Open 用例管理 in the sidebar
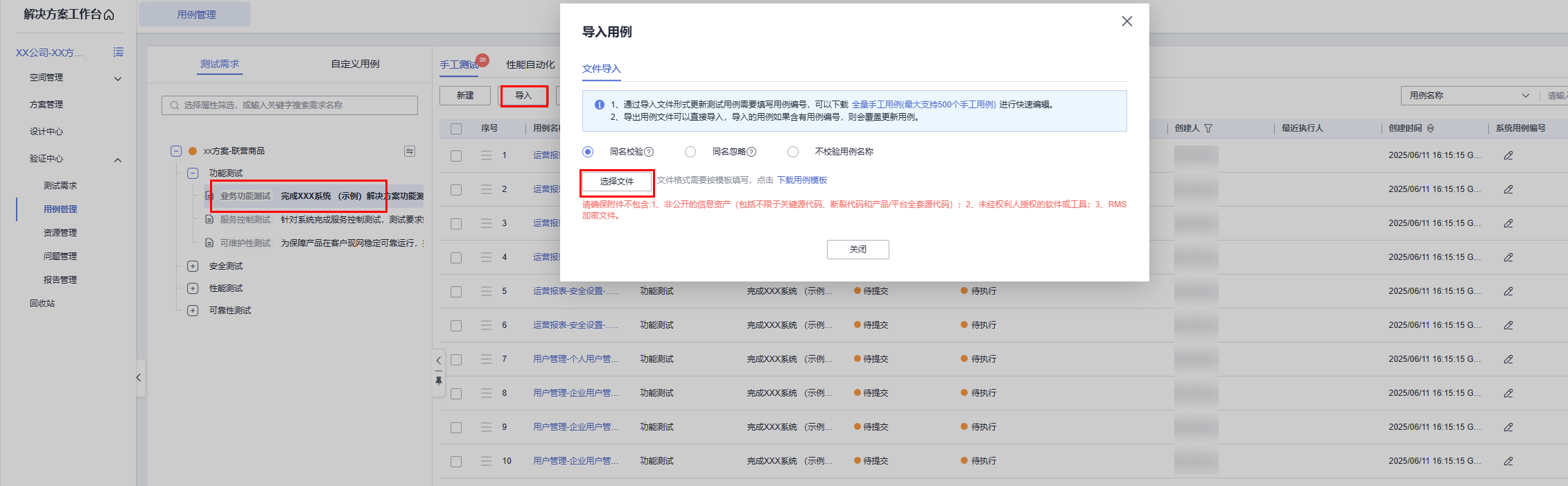Screen dimensions: 1568x486 (60, 209)
